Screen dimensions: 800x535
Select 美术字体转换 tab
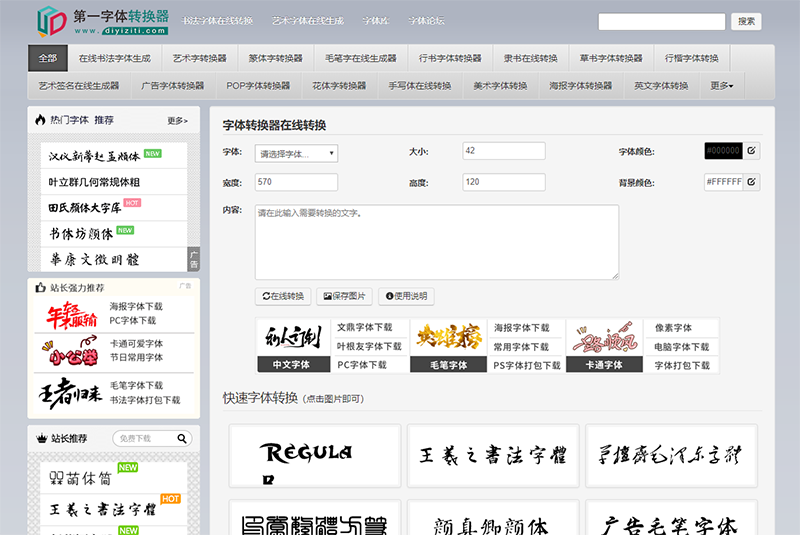(x=500, y=86)
